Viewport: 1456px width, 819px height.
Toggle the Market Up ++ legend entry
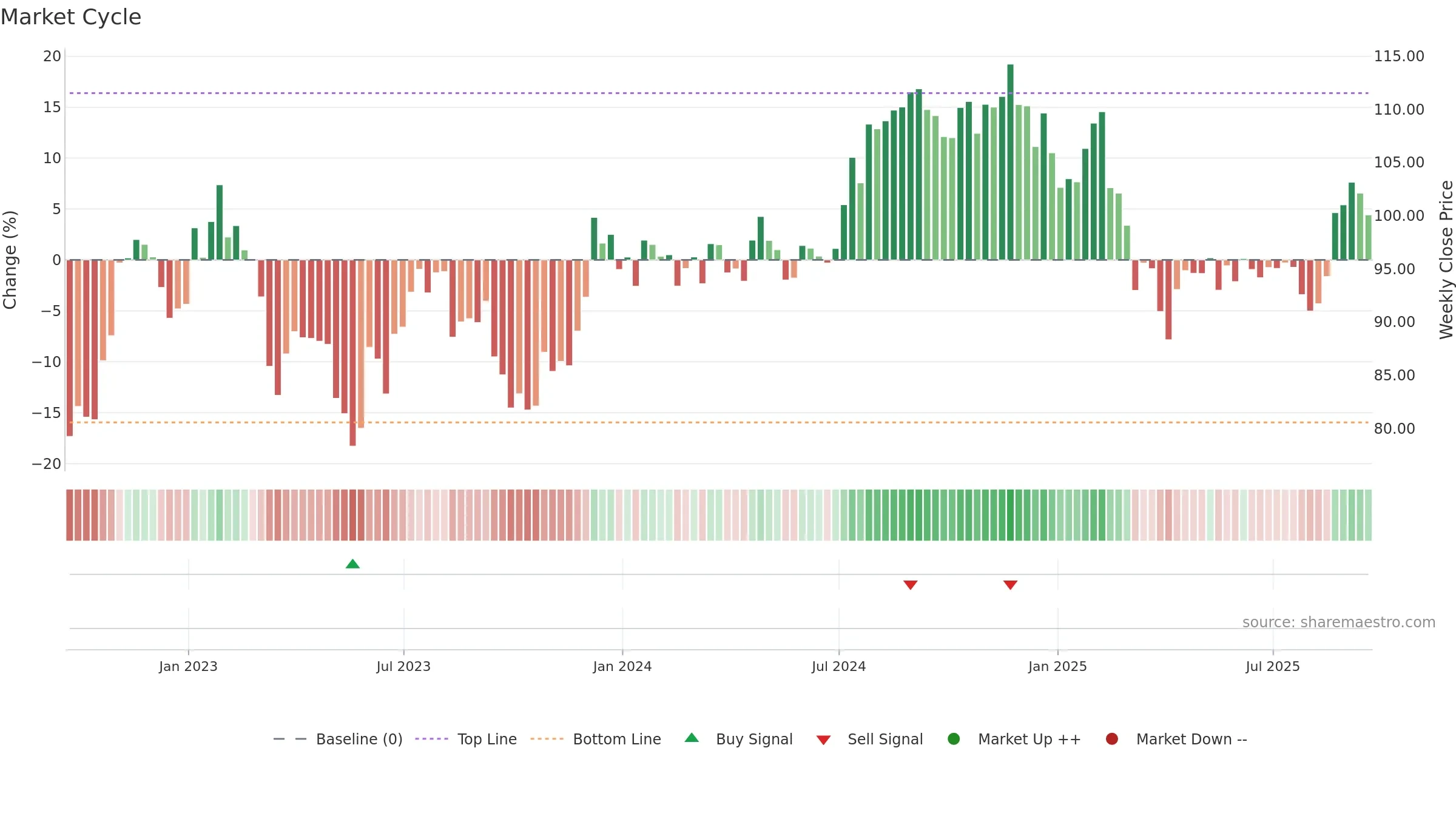tap(1014, 739)
